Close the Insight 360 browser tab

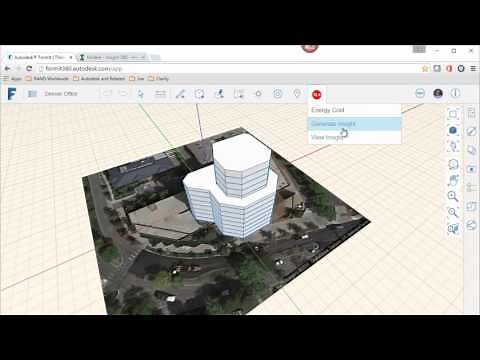[143, 57]
